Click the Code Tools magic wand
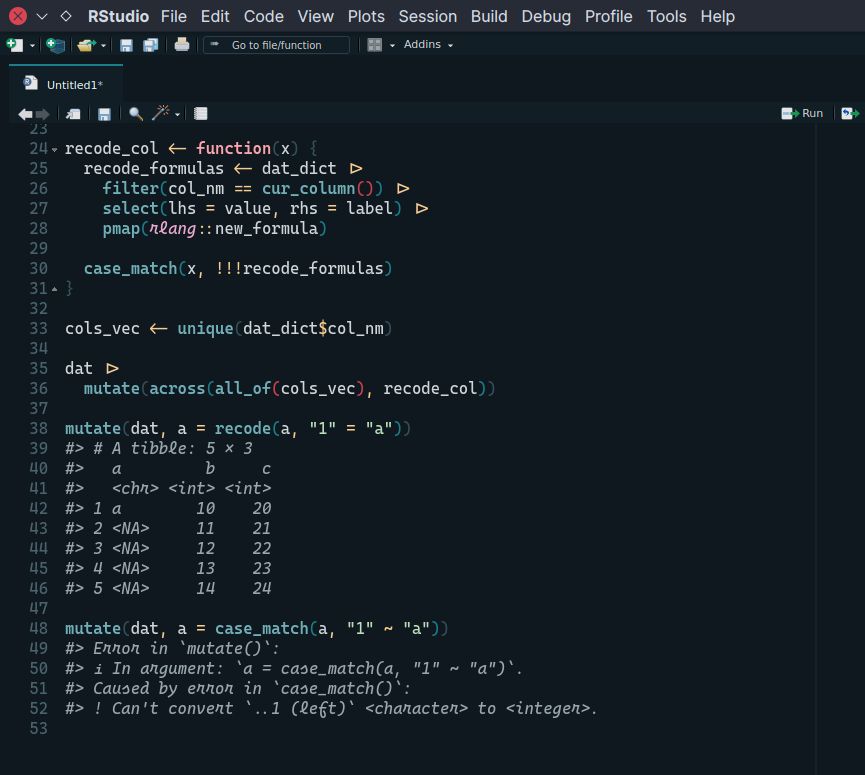Screen dimensions: 865x775 coord(161,113)
